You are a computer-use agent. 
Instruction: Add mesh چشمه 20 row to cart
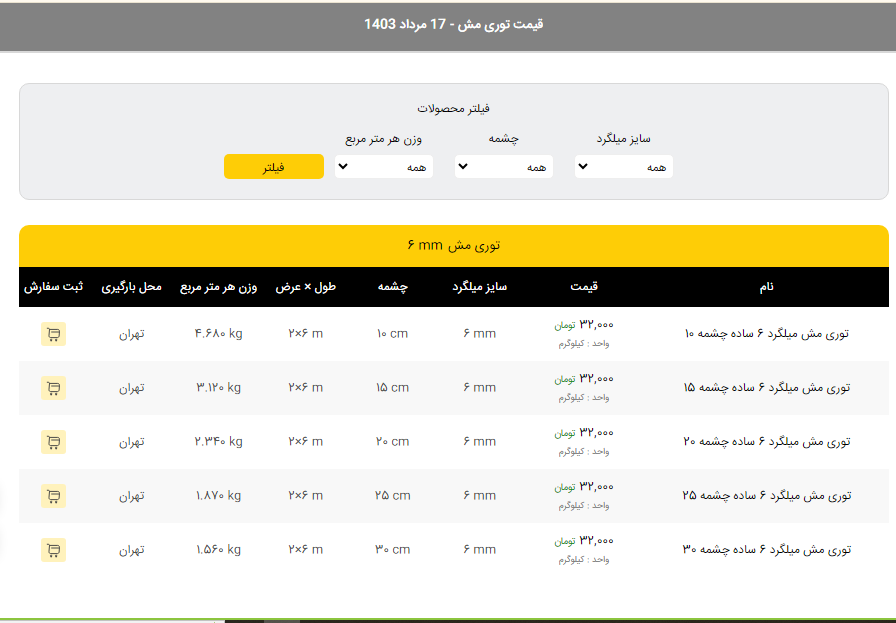53,442
